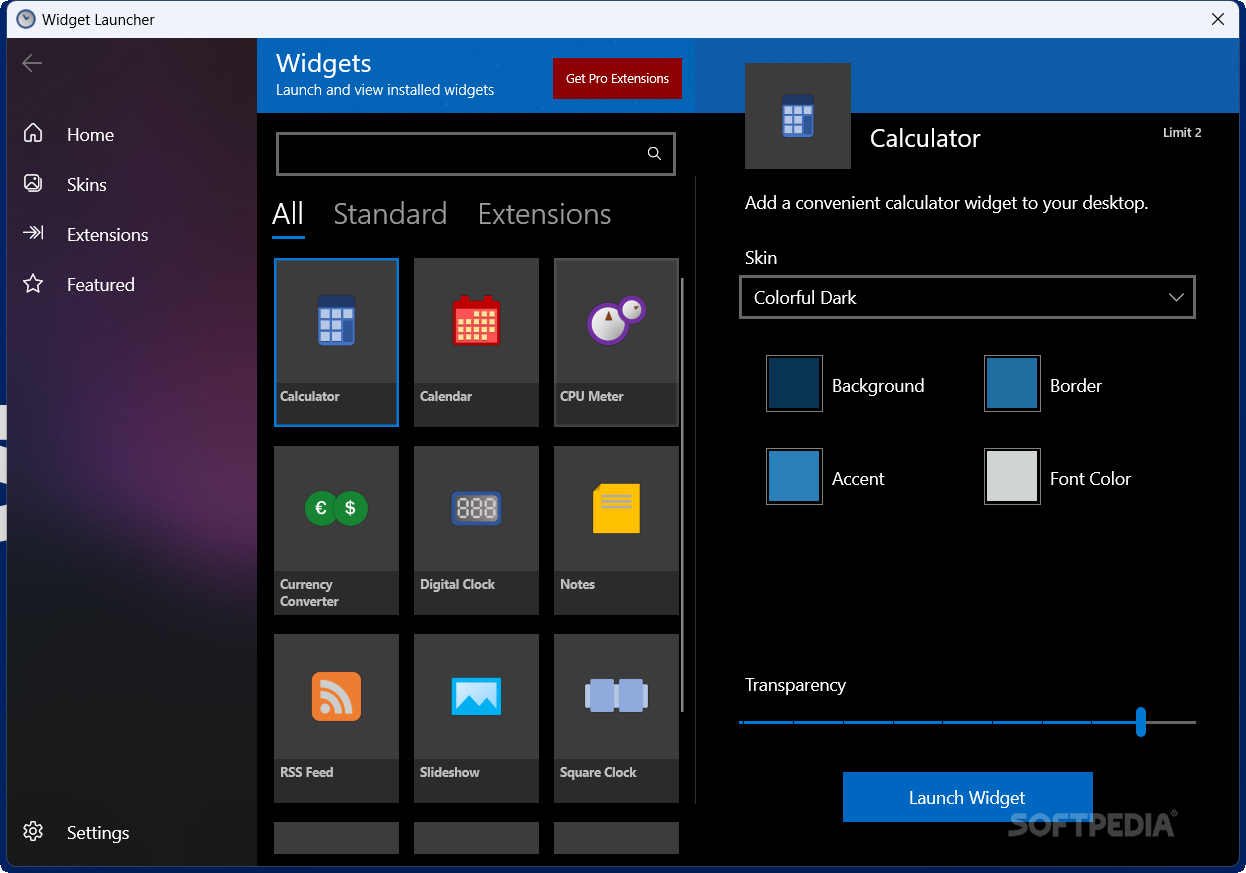Click the Extensions arrow icon

pyautogui.click(x=33, y=233)
